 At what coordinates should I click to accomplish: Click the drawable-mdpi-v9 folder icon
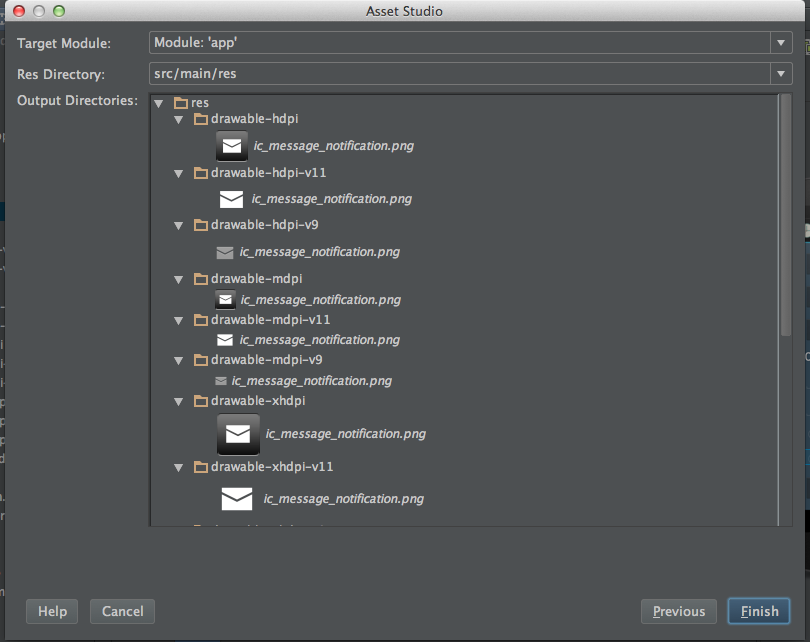[x=200, y=360]
